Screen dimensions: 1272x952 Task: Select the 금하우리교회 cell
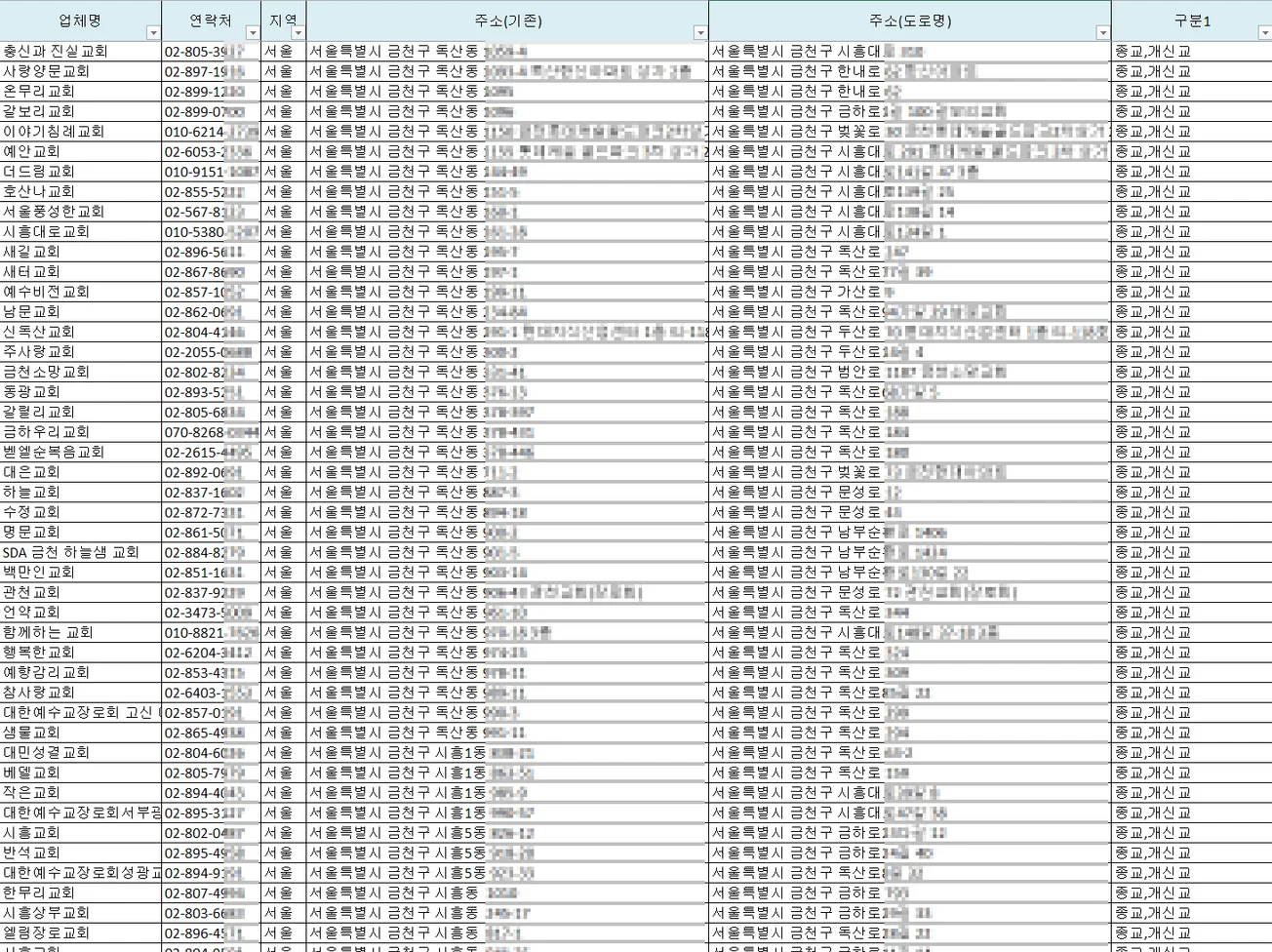coord(81,431)
